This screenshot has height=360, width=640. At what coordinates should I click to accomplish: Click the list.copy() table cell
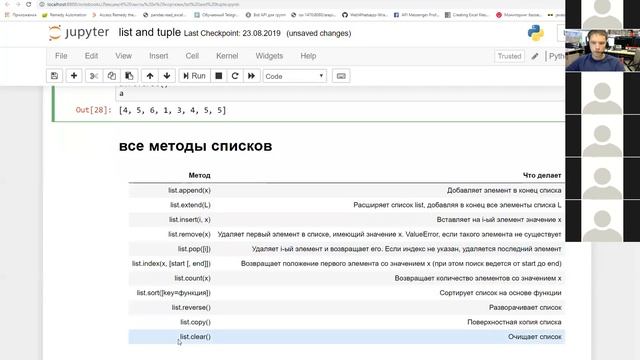click(196, 322)
